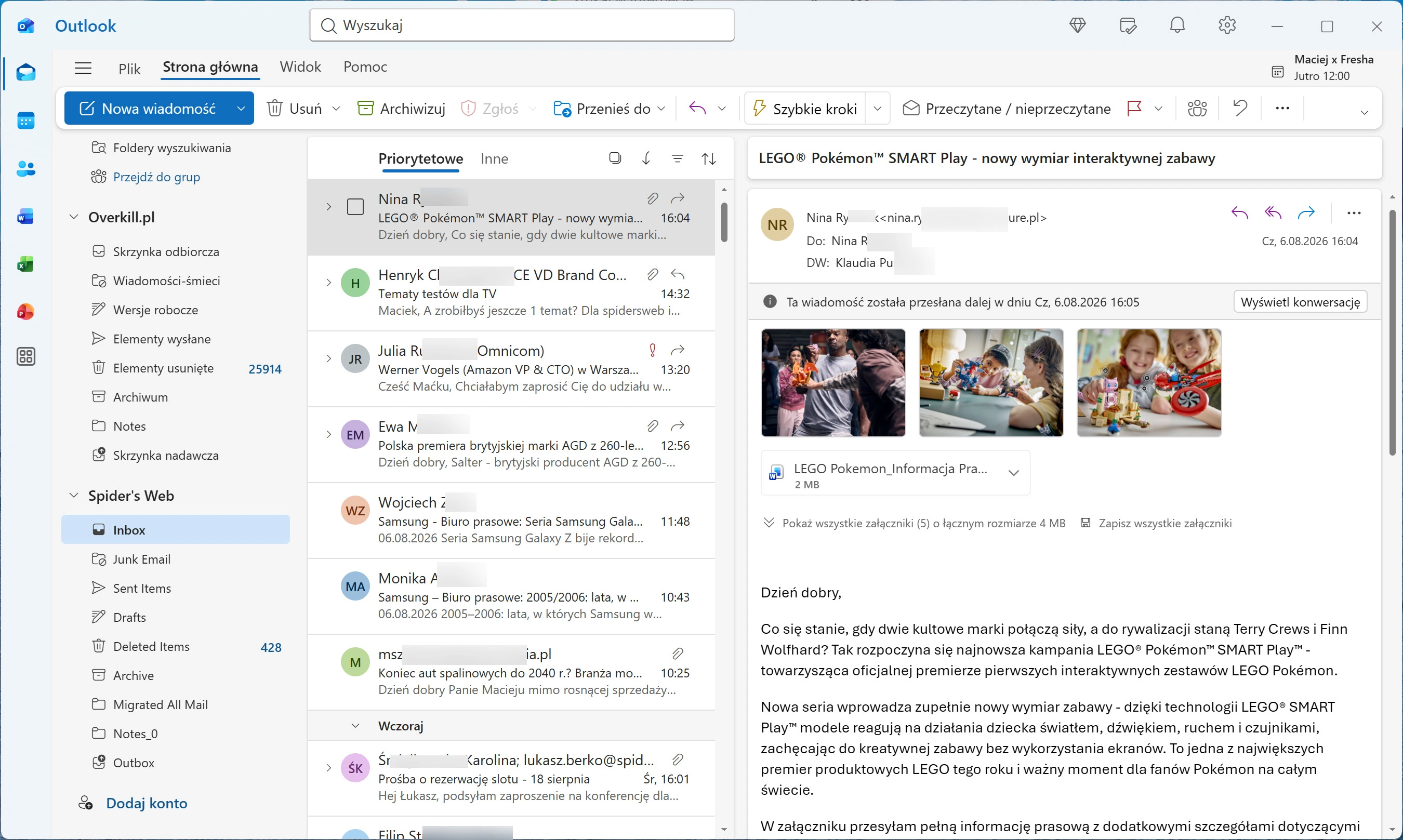
Task: Open the Usuń dropdown arrow
Action: [336, 108]
